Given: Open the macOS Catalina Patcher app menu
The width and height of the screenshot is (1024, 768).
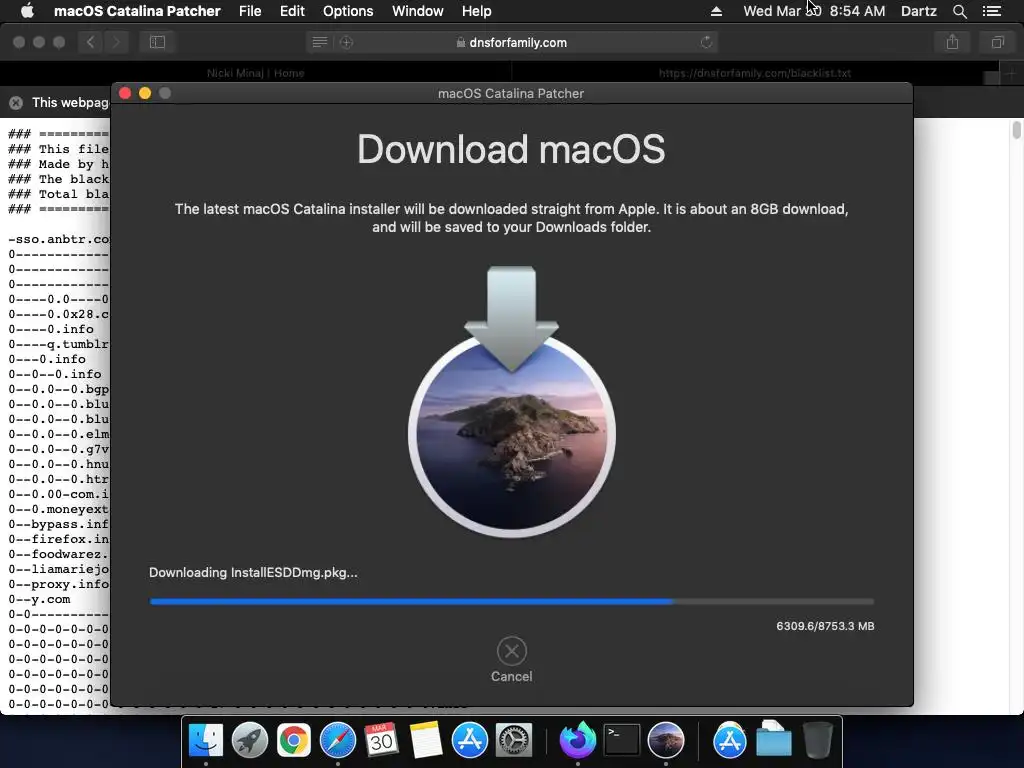Looking at the screenshot, I should 137,11.
